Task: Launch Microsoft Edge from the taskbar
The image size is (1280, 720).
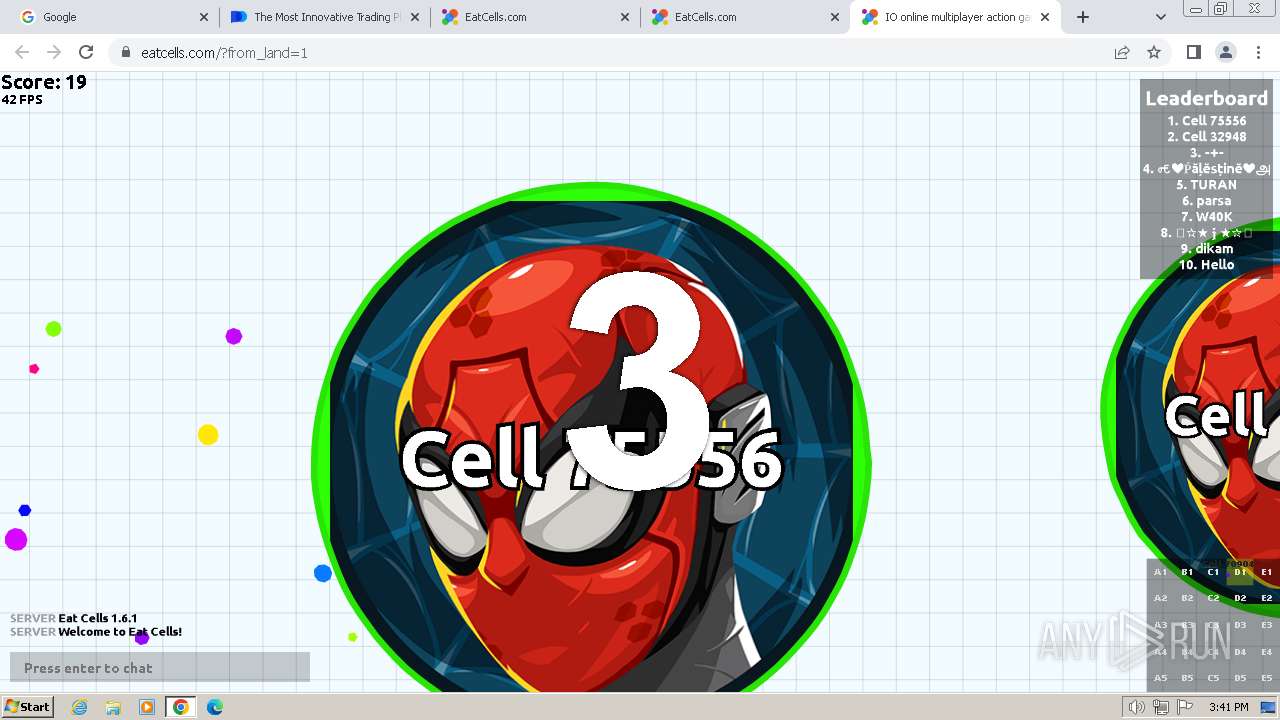Action: tap(215, 707)
